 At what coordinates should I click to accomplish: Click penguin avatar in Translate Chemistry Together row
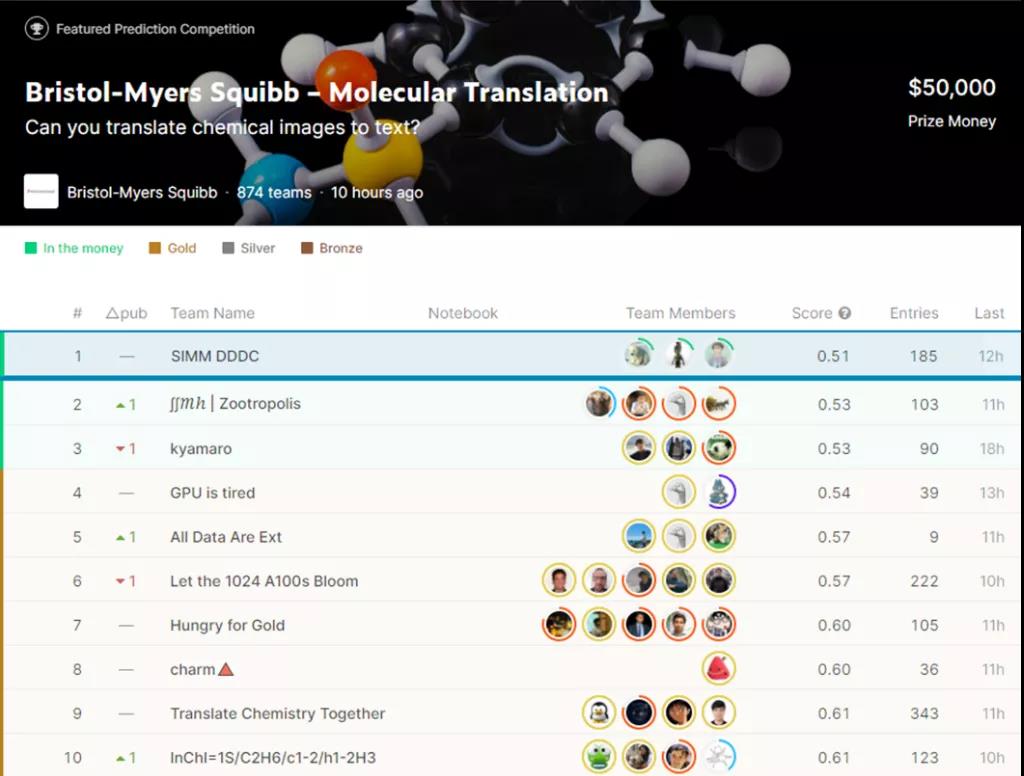[x=599, y=713]
